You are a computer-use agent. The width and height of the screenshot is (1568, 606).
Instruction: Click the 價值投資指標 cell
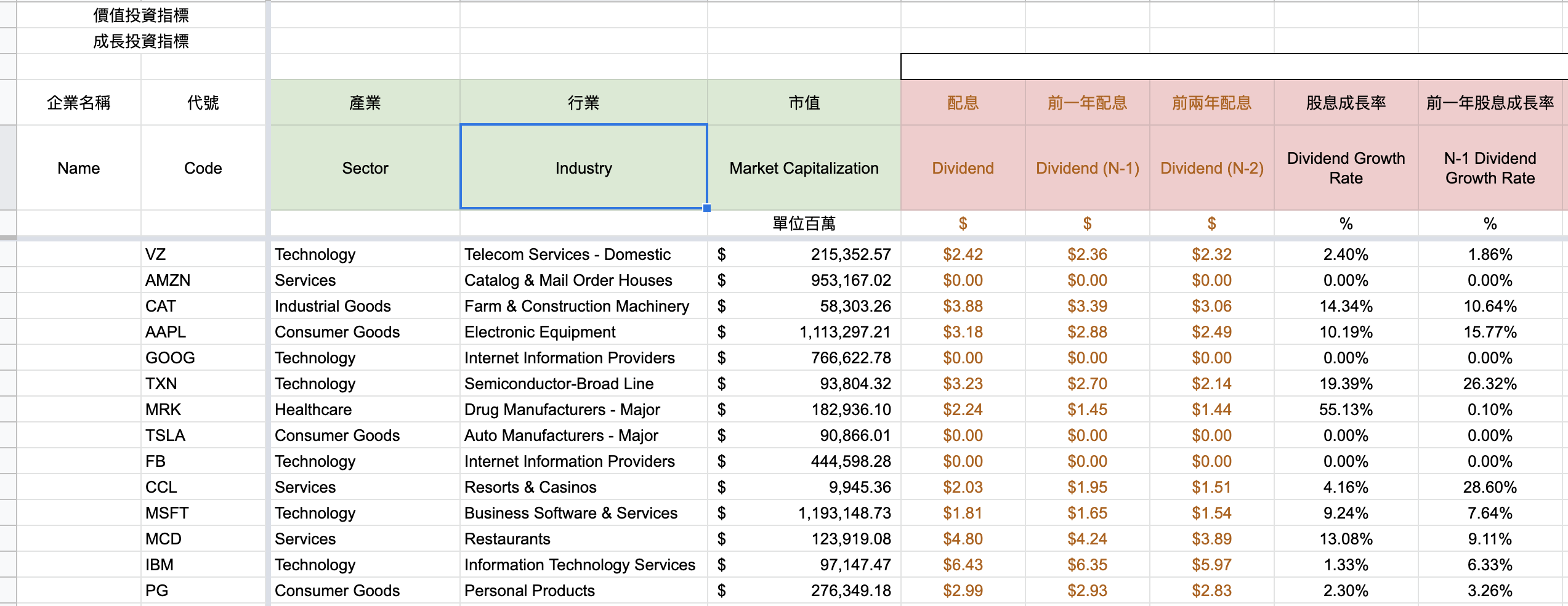(143, 15)
